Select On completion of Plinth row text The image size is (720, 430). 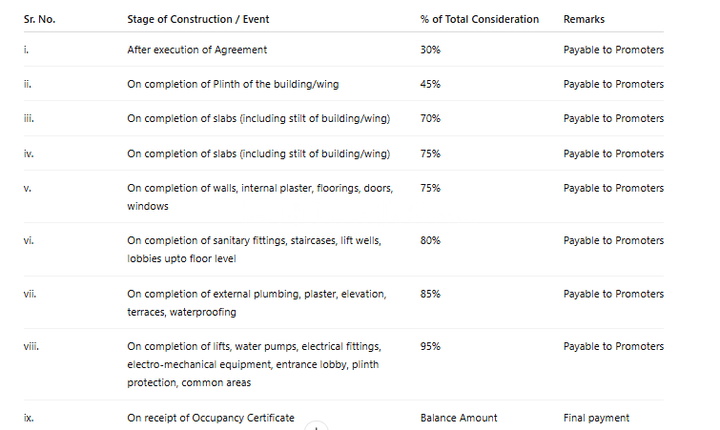233,84
